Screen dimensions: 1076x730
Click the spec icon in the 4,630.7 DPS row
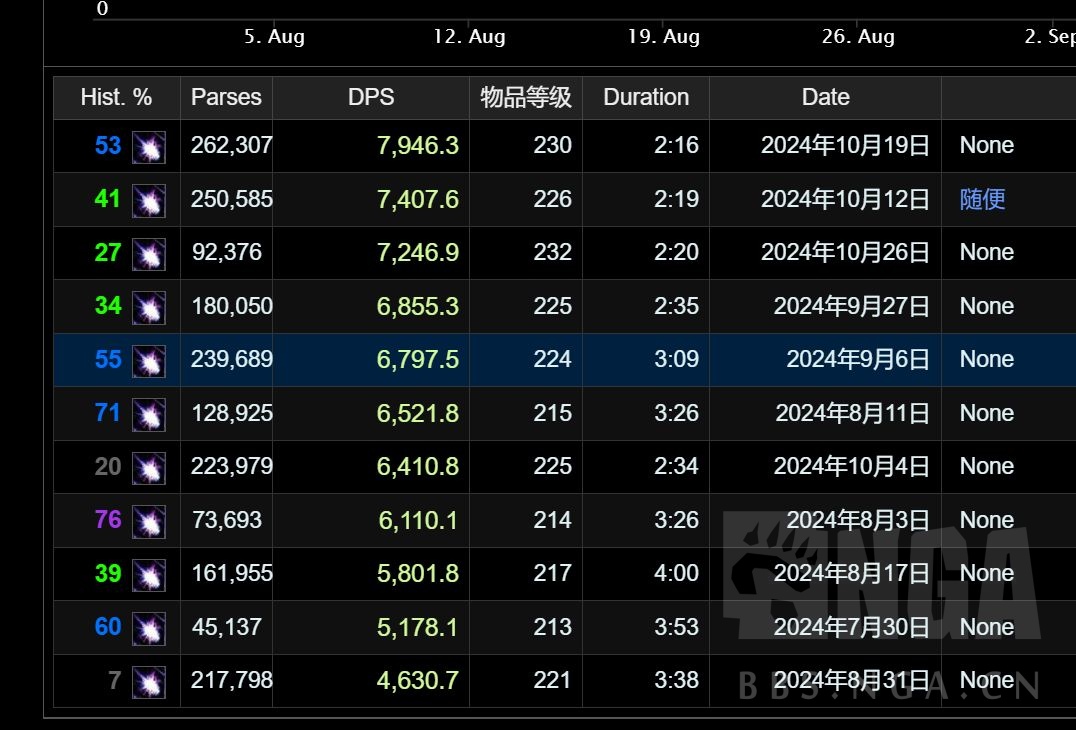click(x=149, y=682)
